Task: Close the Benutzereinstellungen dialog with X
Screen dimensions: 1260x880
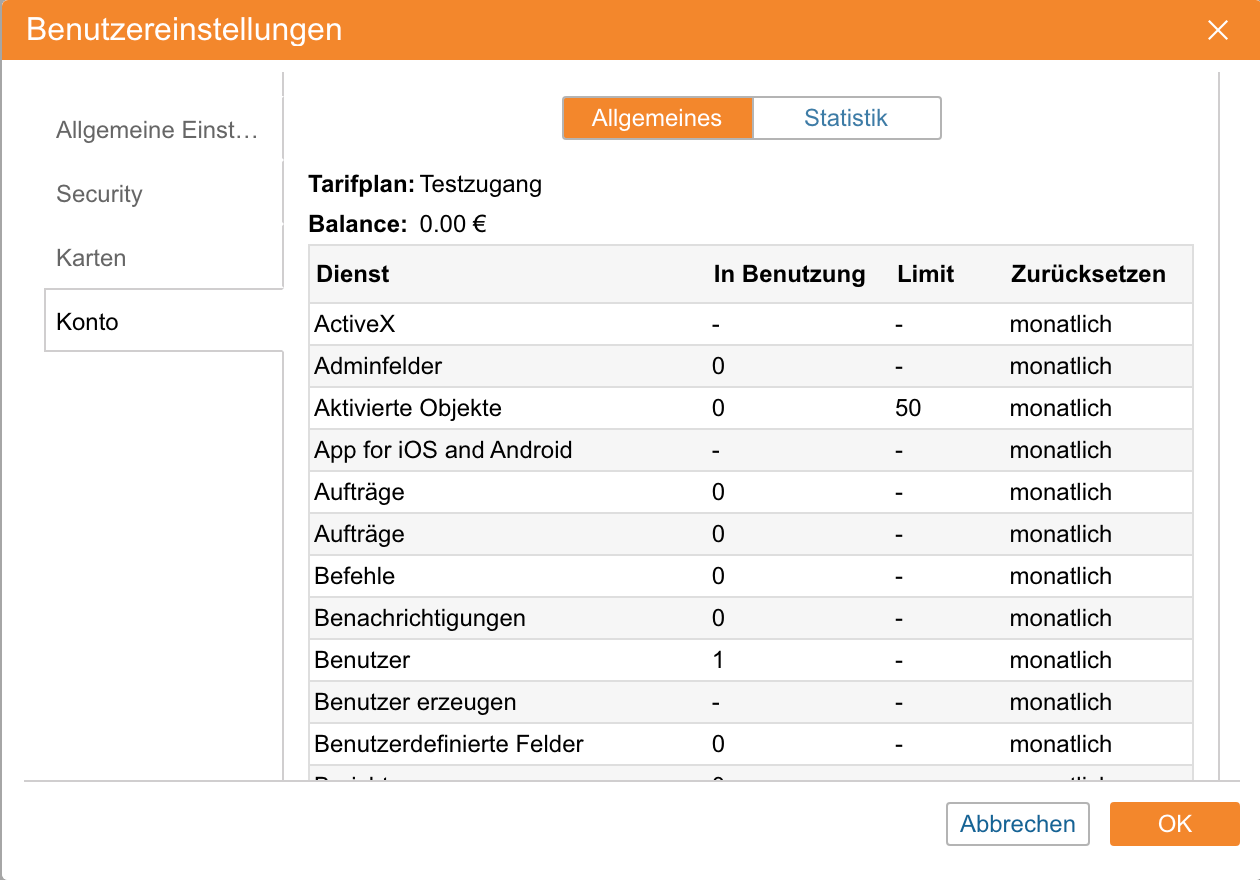Action: 1217,30
